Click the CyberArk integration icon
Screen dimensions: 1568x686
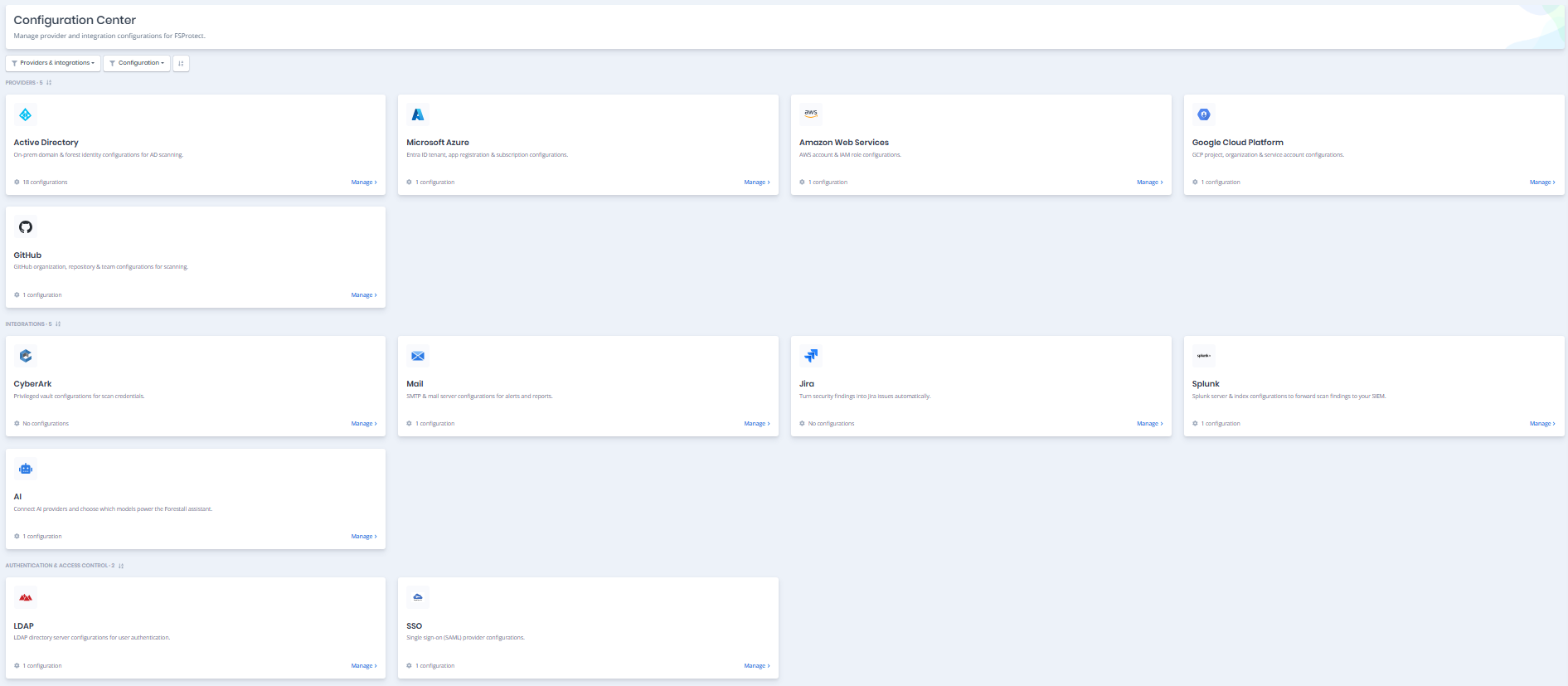pos(26,356)
